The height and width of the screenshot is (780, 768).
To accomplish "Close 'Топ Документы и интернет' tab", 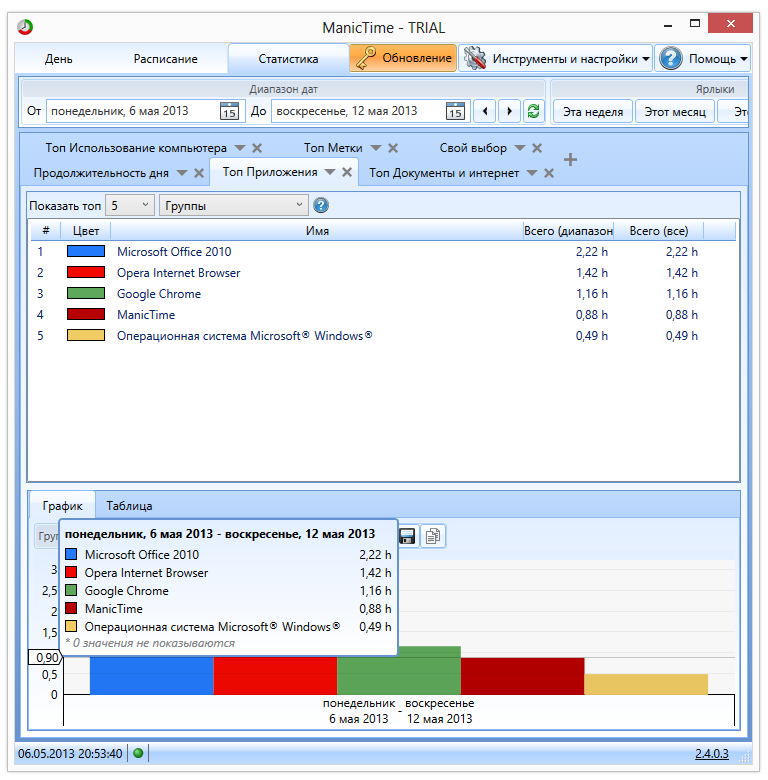I will click(x=549, y=173).
